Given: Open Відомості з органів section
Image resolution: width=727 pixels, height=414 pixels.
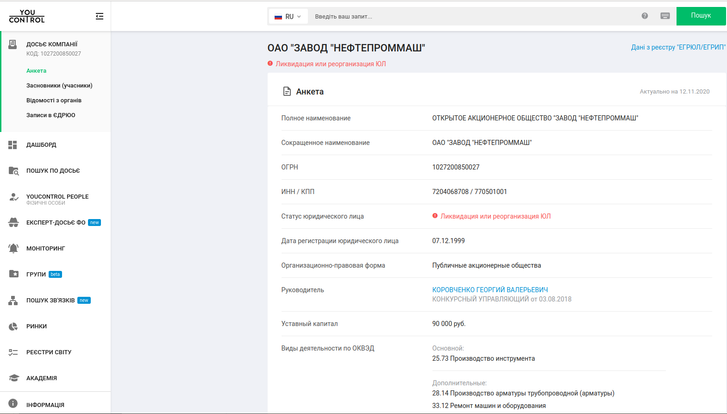Looking at the screenshot, I should point(54,100).
